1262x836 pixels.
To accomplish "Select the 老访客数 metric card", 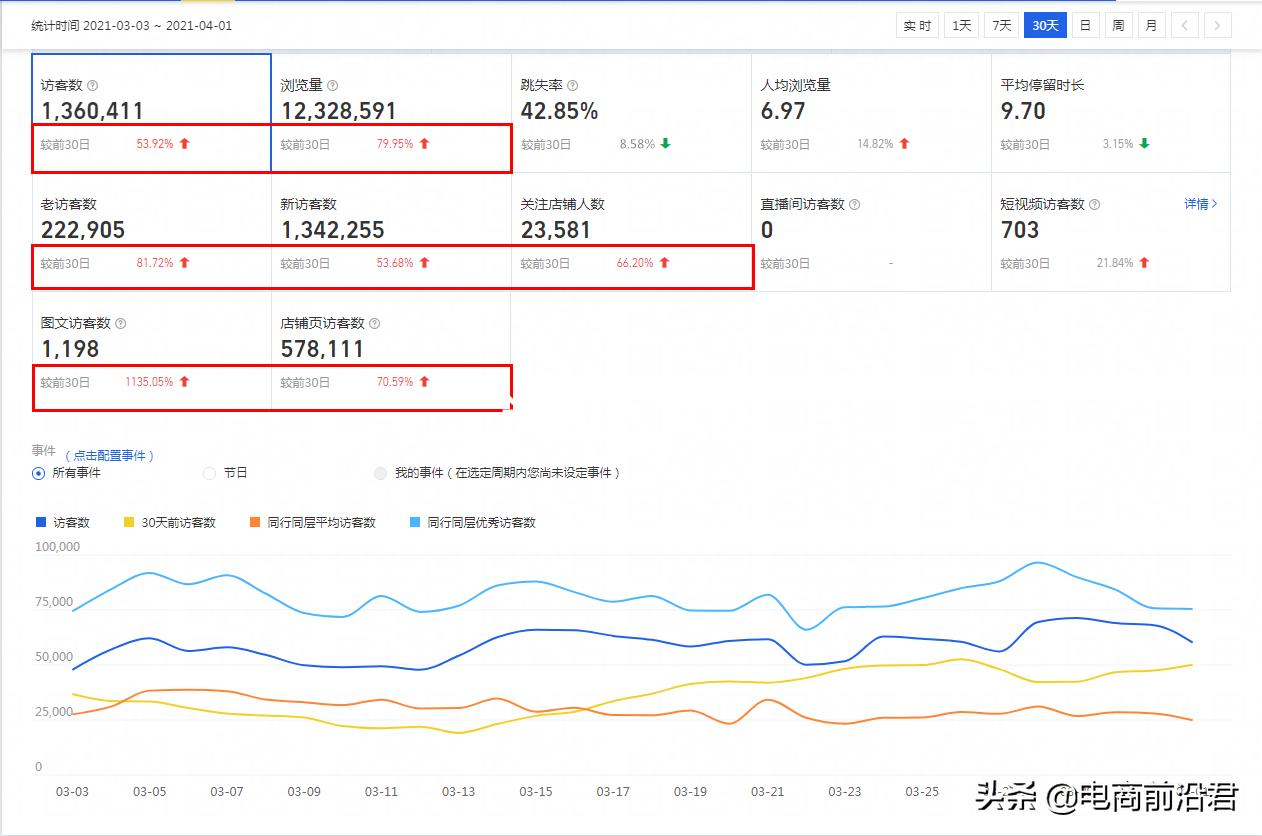I will point(151,232).
